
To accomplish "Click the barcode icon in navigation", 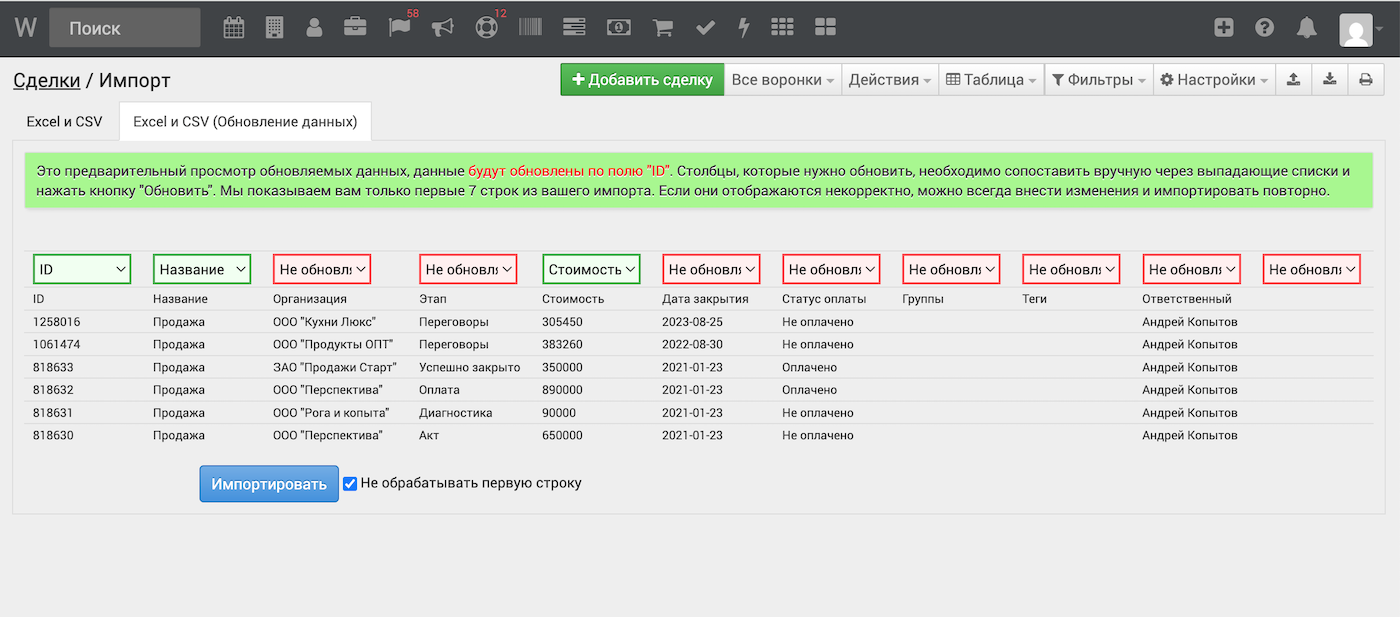I will (530, 28).
